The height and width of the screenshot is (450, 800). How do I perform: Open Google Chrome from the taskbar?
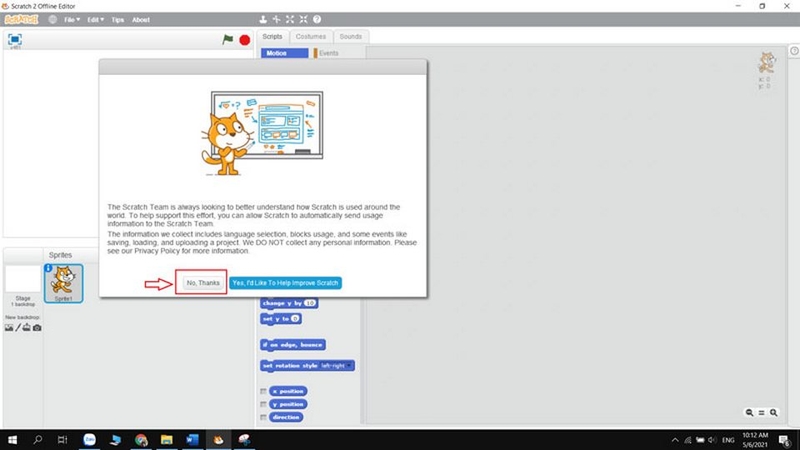(141, 440)
